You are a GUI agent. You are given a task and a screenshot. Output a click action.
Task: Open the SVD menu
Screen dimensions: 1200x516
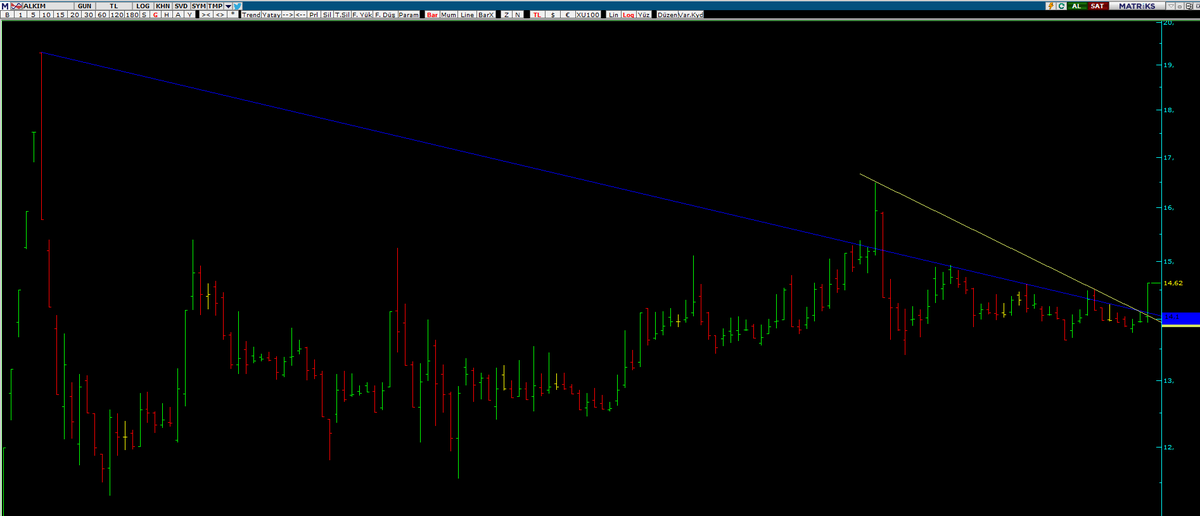click(181, 6)
